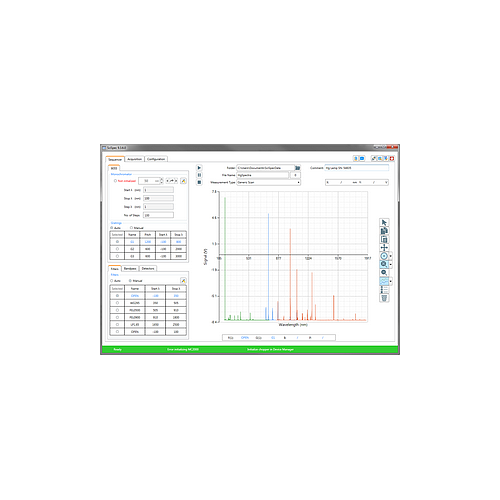Click the file number box beside File Name
The height and width of the screenshot is (500, 500).
[295, 175]
